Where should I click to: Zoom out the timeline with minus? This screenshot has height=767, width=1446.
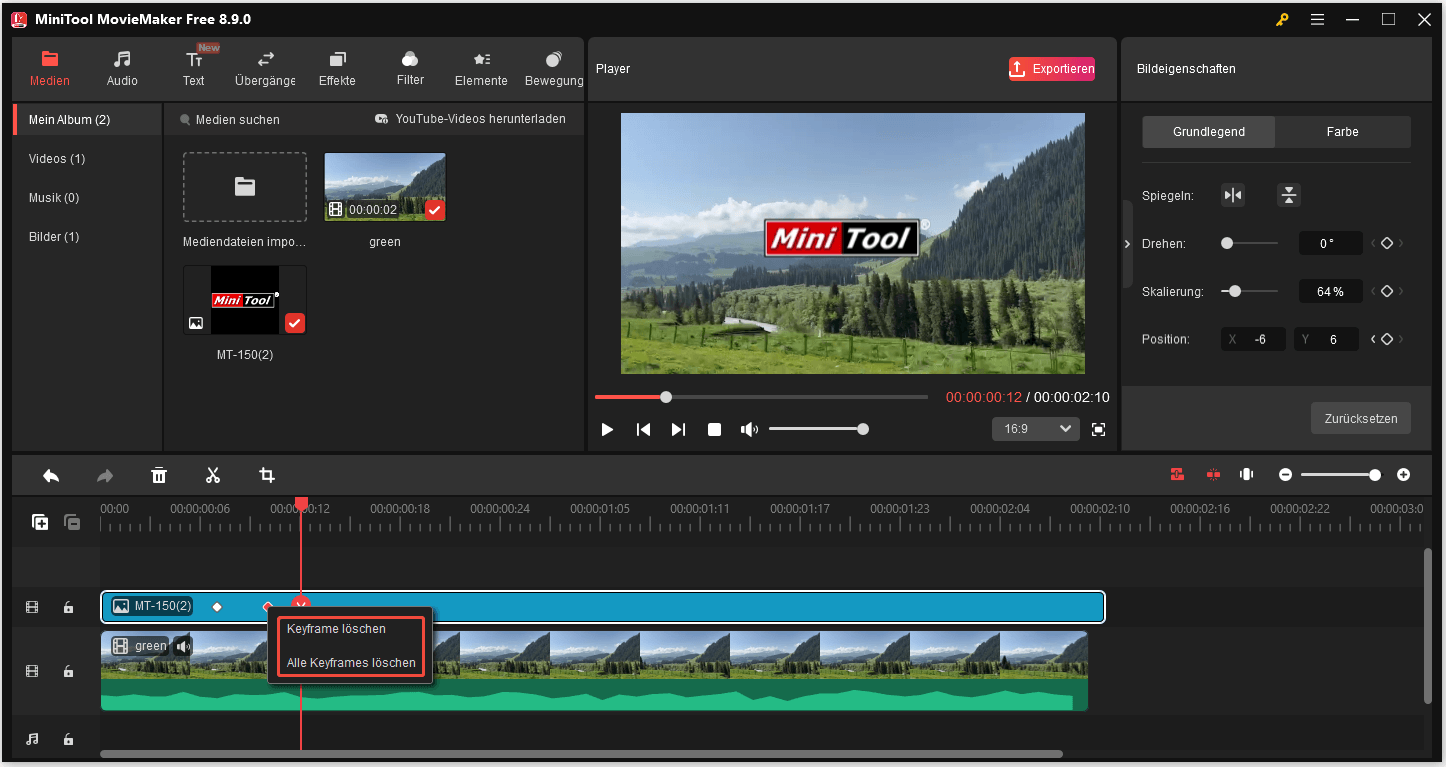click(1286, 475)
